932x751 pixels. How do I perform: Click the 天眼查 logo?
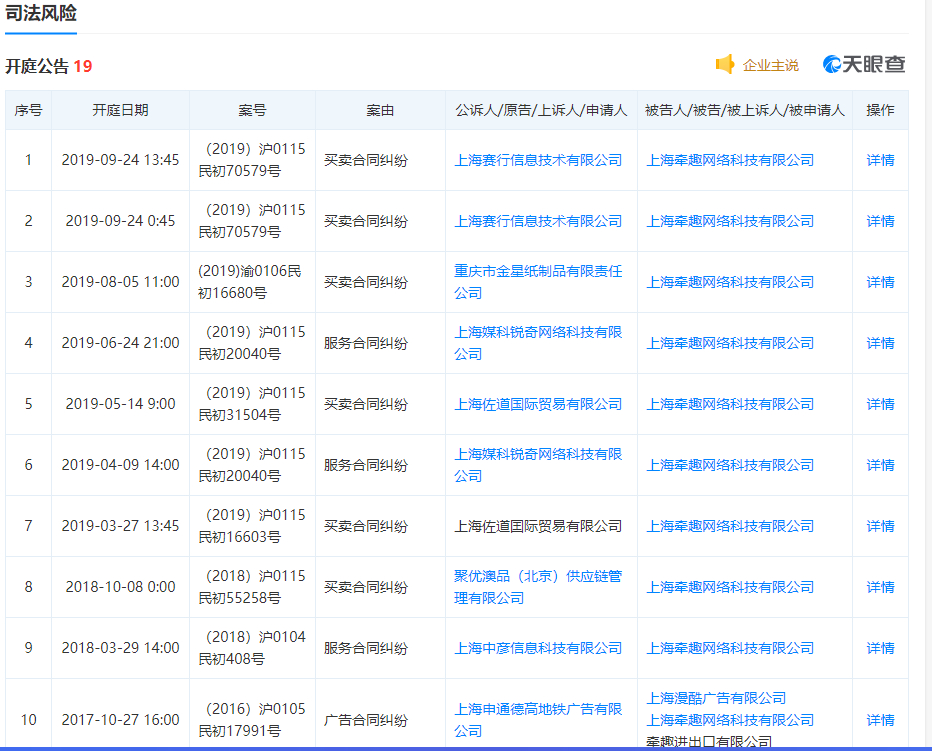click(x=864, y=64)
